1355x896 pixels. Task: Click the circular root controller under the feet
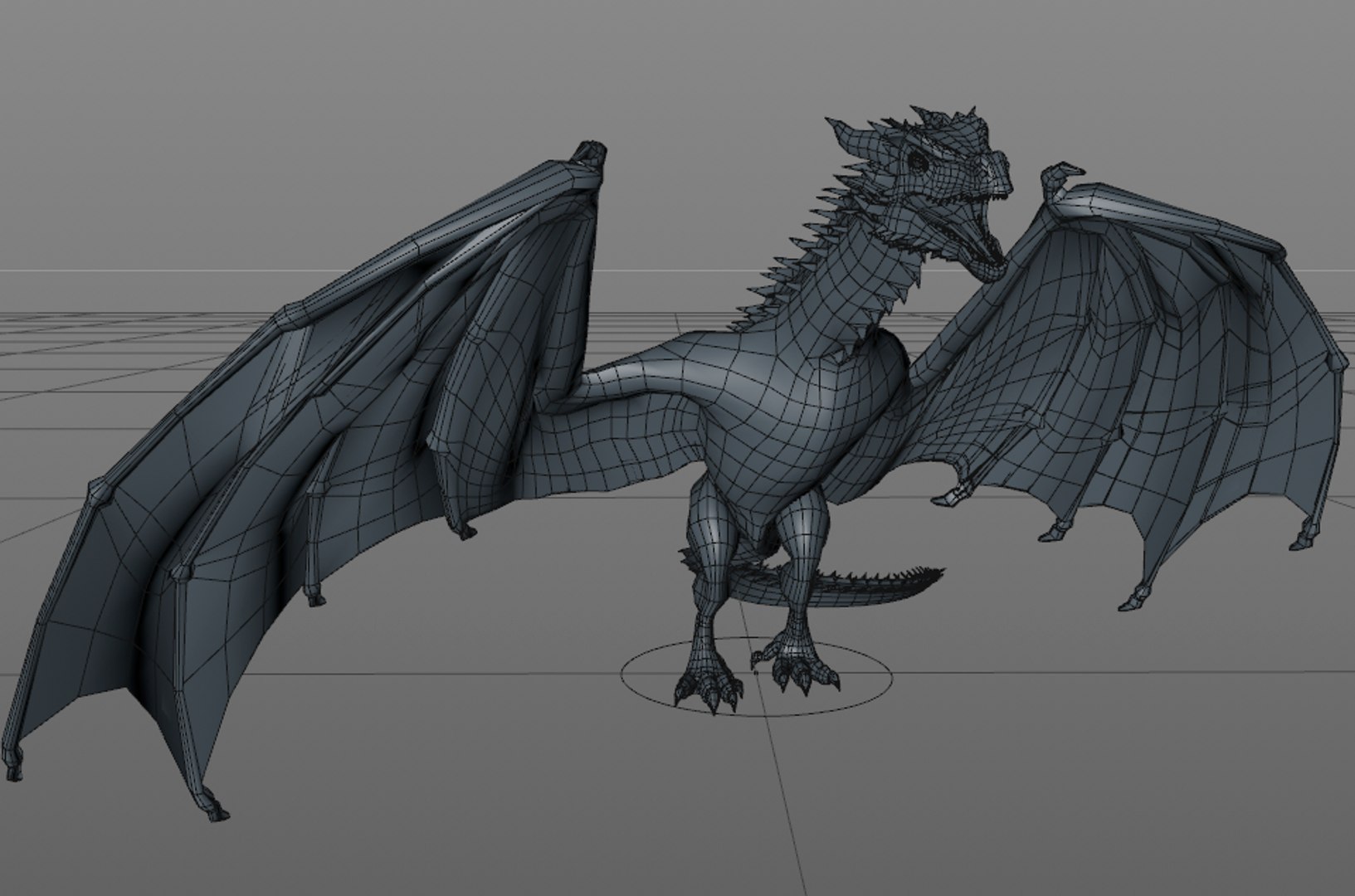click(x=758, y=676)
